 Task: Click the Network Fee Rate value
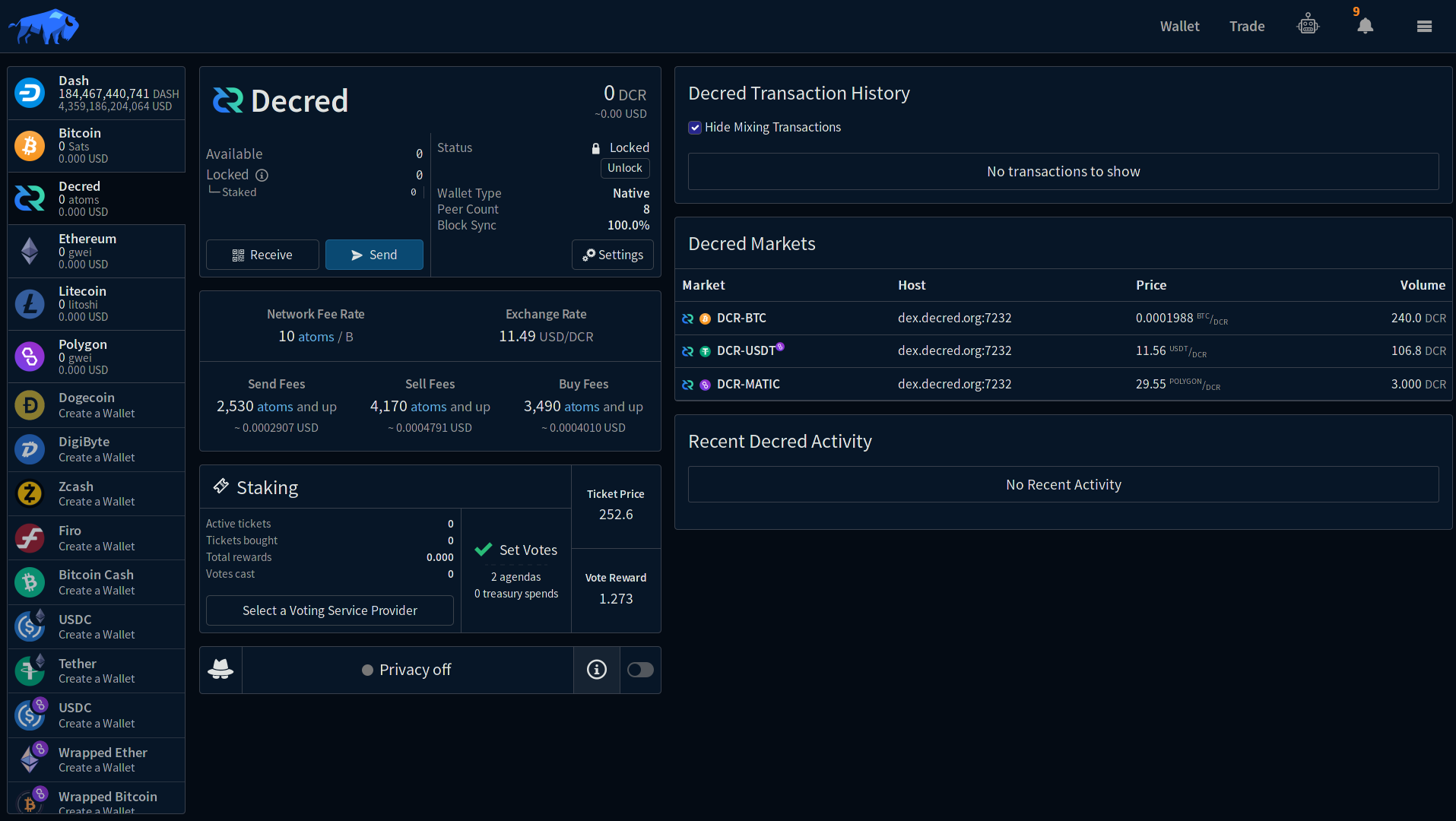[316, 336]
